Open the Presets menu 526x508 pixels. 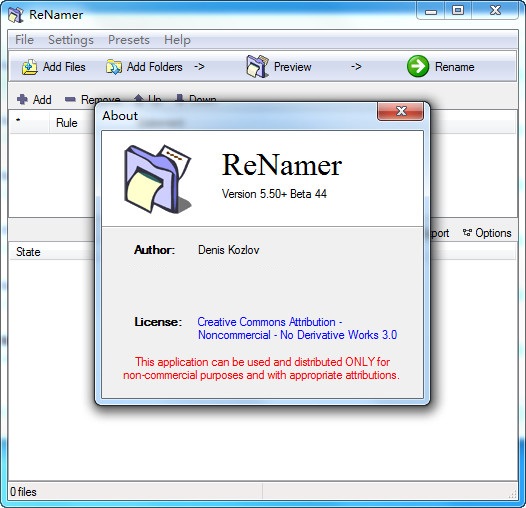tap(128, 40)
